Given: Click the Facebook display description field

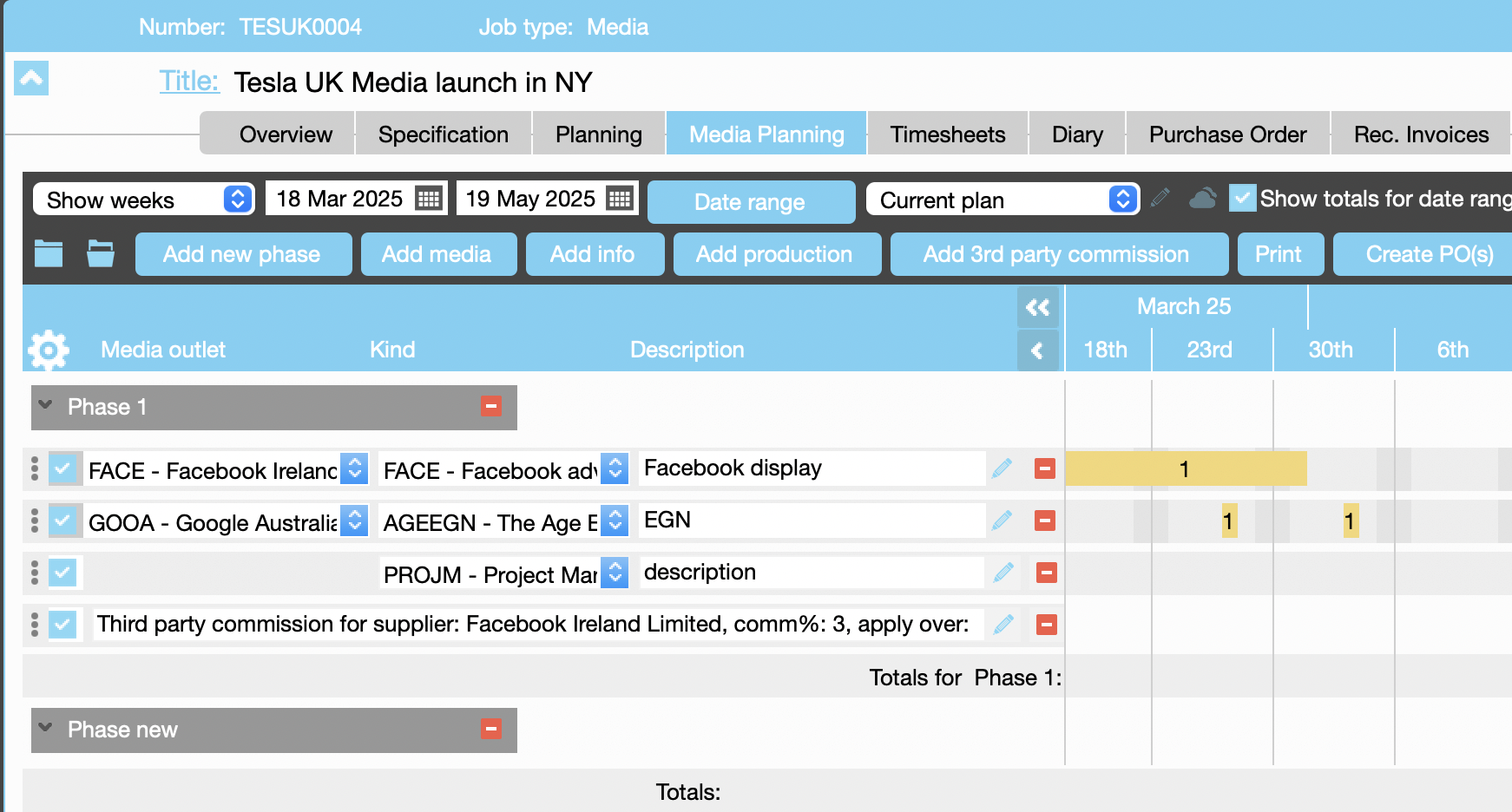Looking at the screenshot, I should pos(812,468).
